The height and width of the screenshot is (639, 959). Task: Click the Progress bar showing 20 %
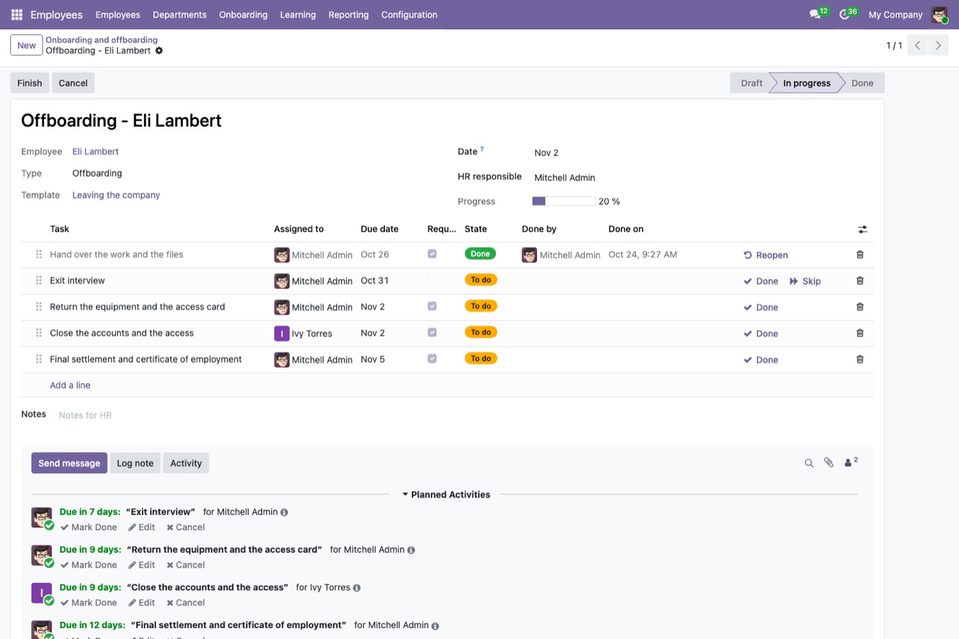[563, 201]
